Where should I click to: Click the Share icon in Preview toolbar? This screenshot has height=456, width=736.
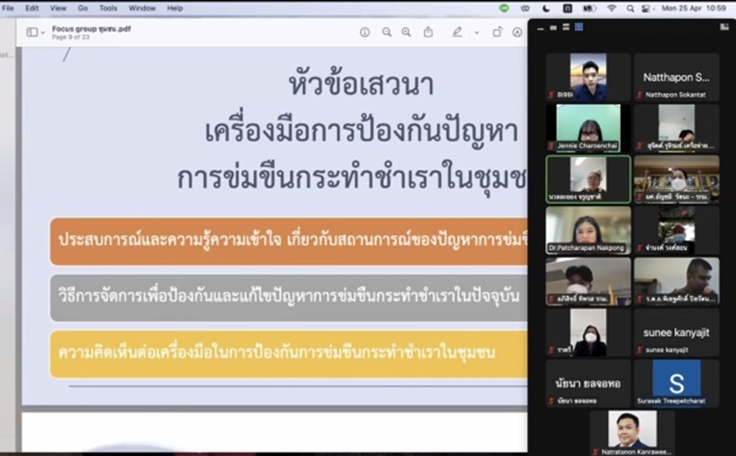point(428,32)
